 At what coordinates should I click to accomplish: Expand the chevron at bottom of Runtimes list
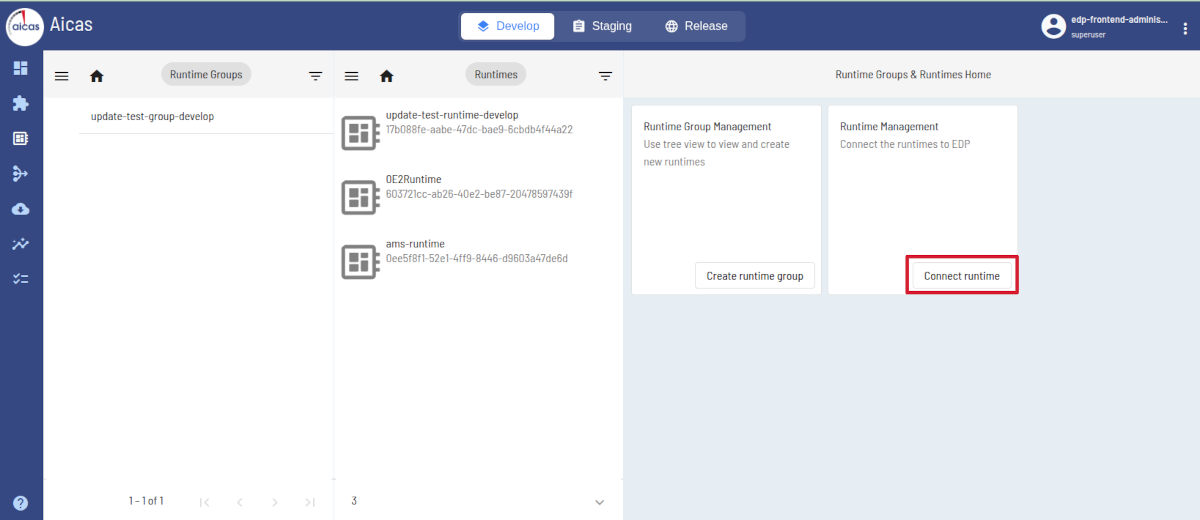(x=599, y=502)
